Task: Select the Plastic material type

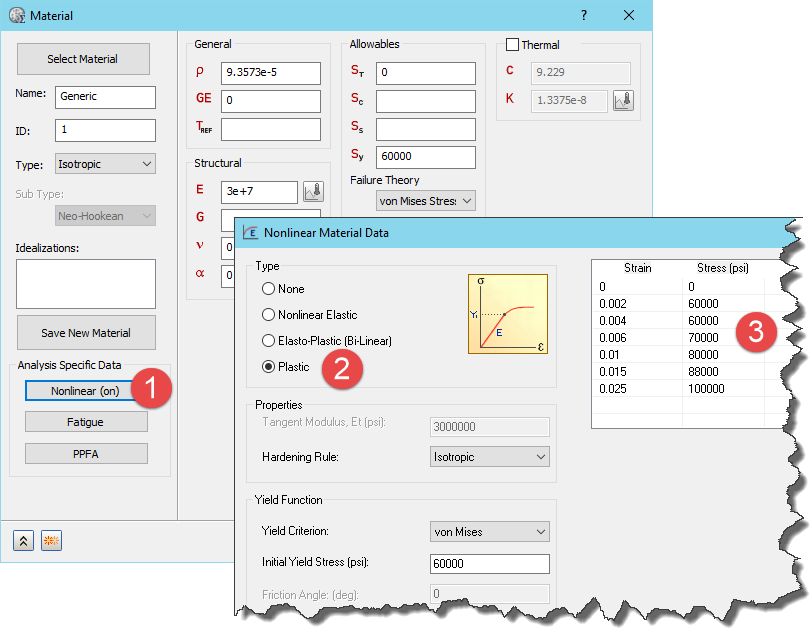Action: 268,367
